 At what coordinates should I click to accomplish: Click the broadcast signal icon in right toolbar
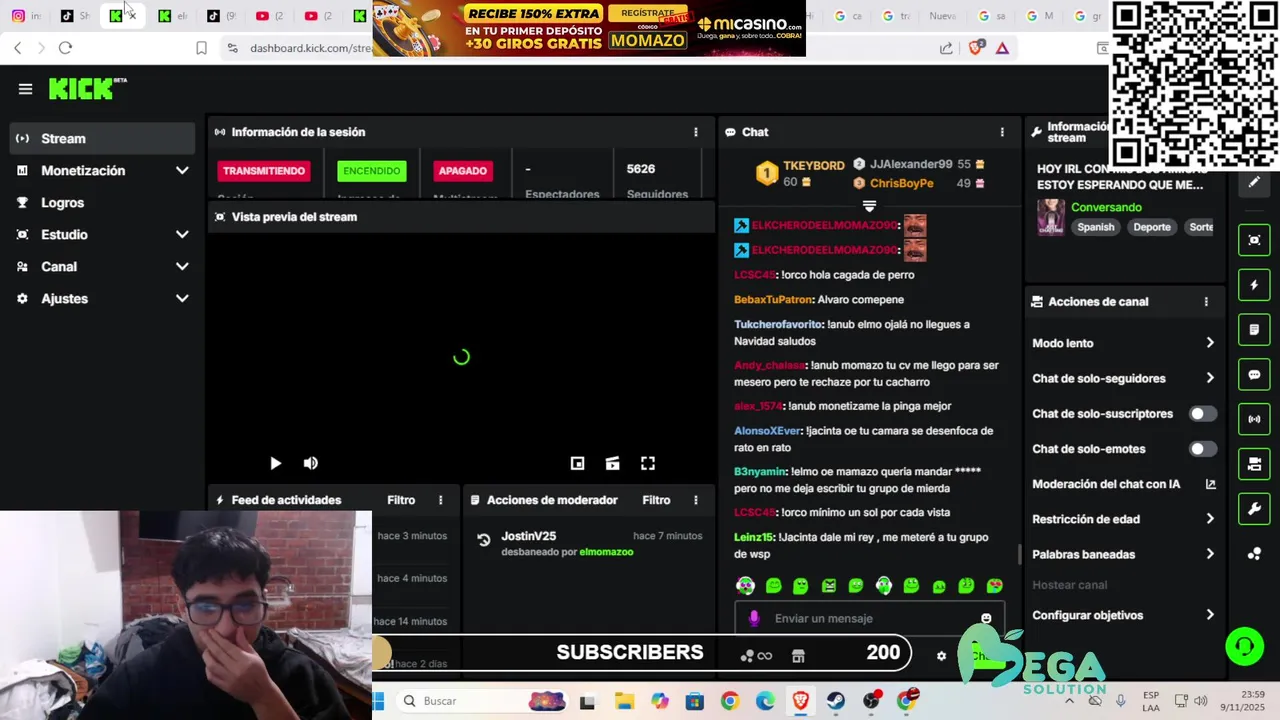[x=1254, y=419]
